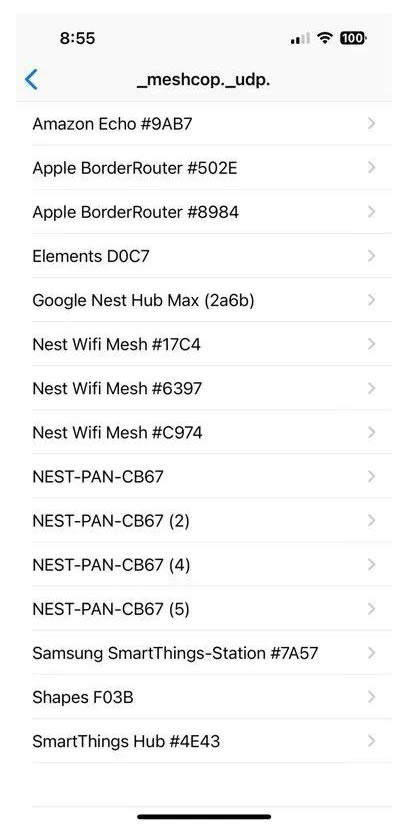This screenshot has height=835, width=415.
Task: Open NEST-PAN-CB67 (4) entry
Action: (211, 565)
